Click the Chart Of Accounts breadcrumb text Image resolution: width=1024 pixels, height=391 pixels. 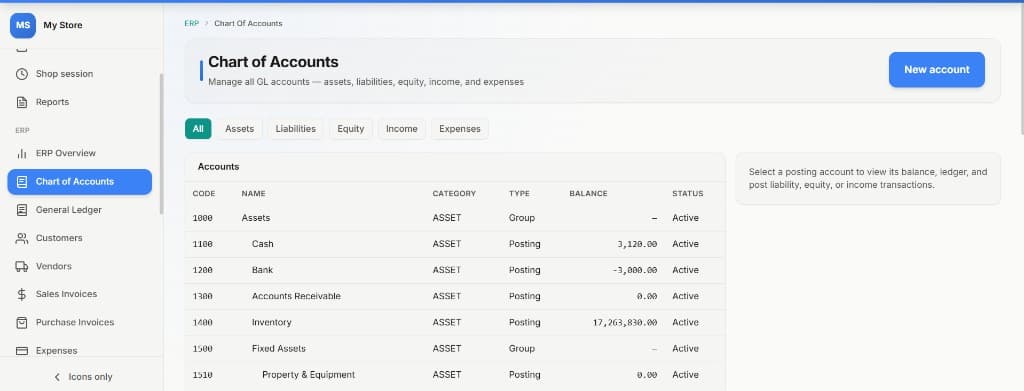[x=248, y=23]
